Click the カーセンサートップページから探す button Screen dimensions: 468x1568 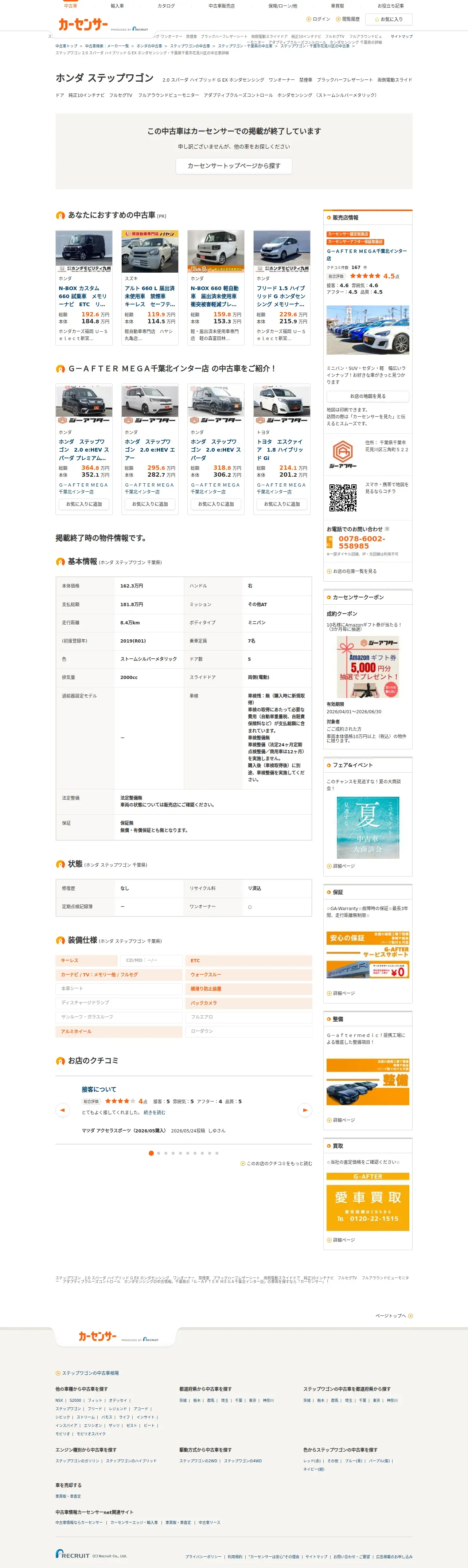click(x=234, y=165)
